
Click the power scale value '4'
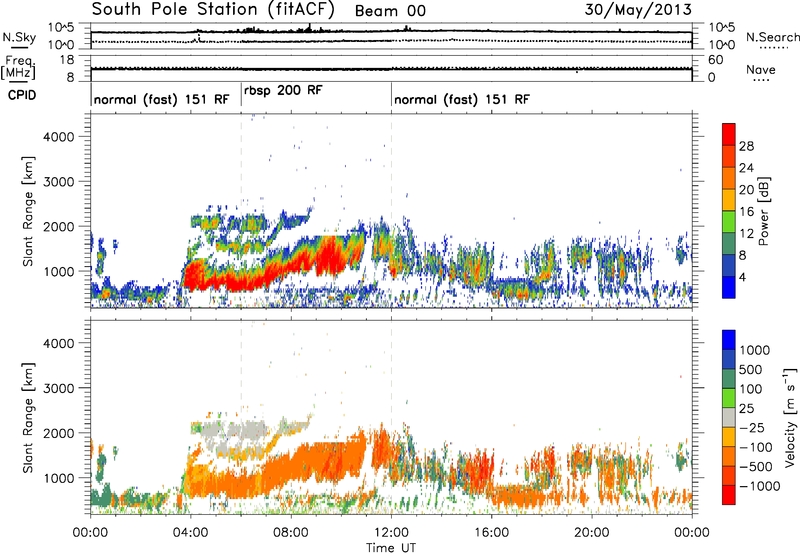pos(743,278)
